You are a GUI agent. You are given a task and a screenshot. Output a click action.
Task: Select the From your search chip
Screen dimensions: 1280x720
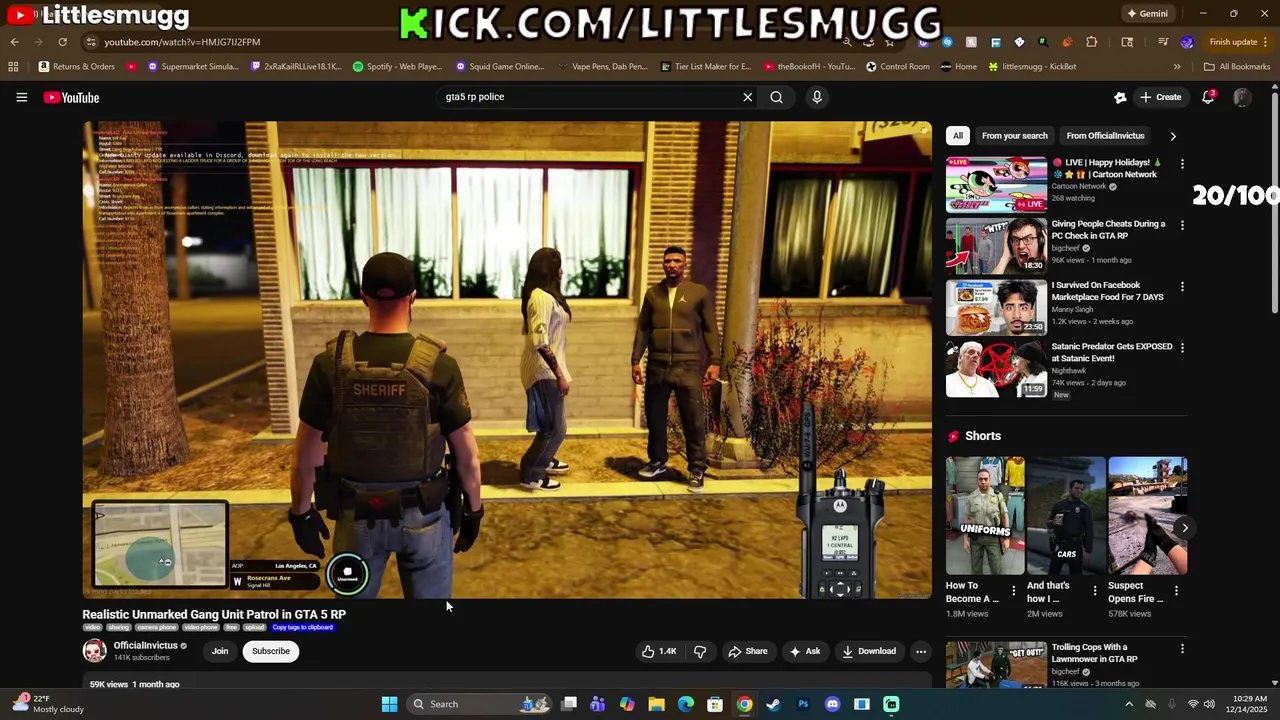(1014, 136)
